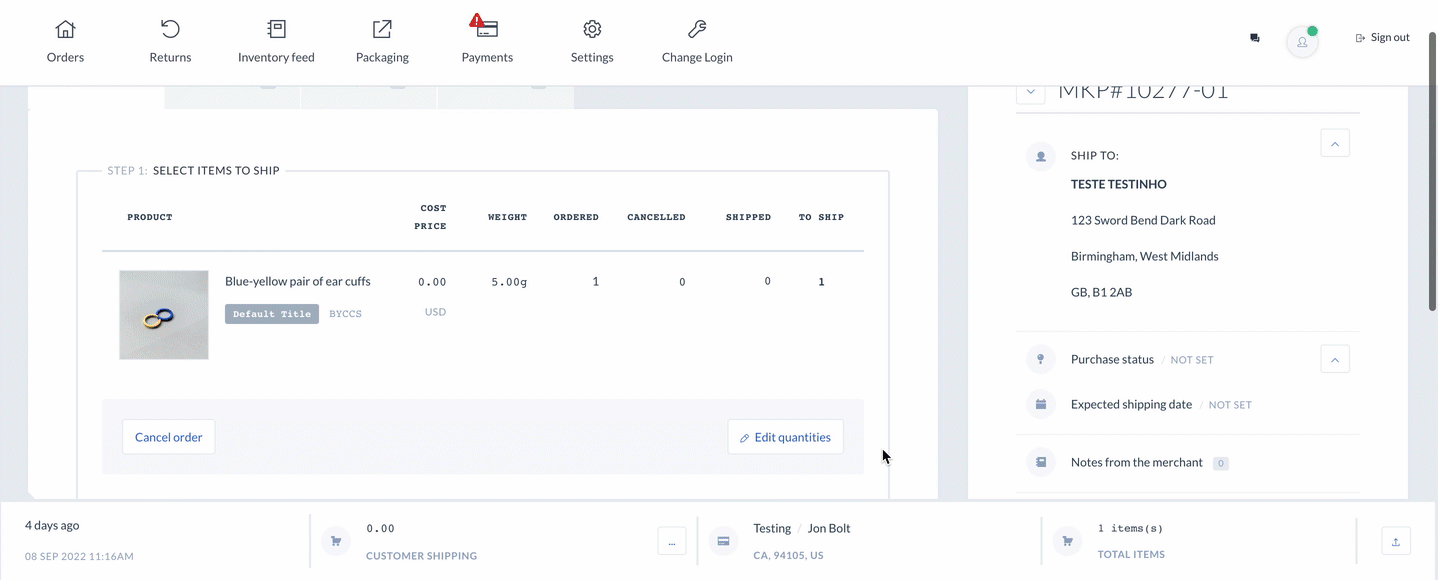Collapse the Purchase status section

[x=1335, y=359]
